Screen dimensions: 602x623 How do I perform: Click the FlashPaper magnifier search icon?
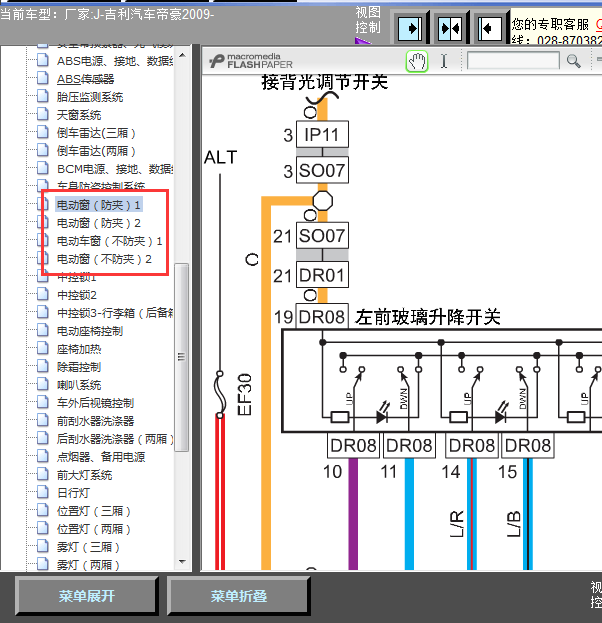click(573, 61)
